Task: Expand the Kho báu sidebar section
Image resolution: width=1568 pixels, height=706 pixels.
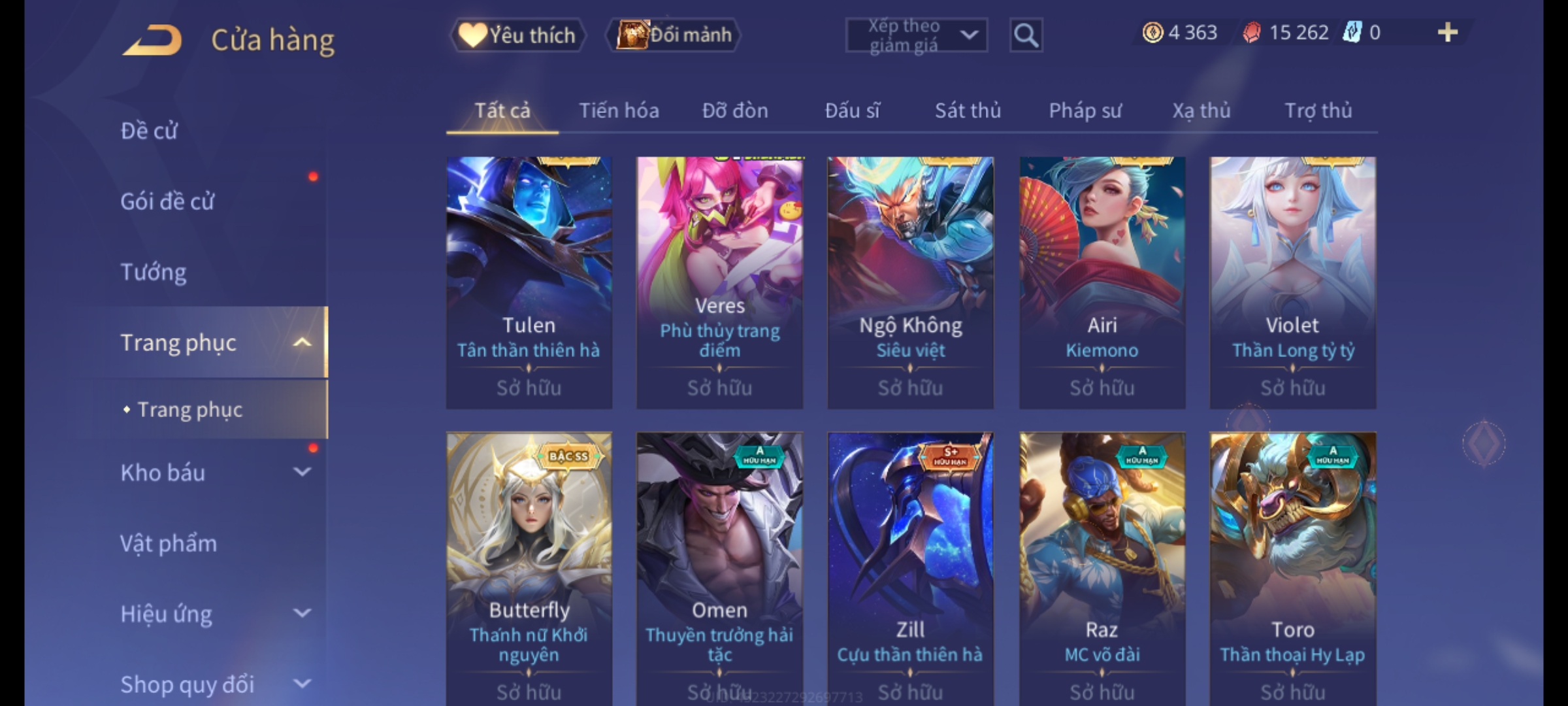Action: tap(302, 471)
